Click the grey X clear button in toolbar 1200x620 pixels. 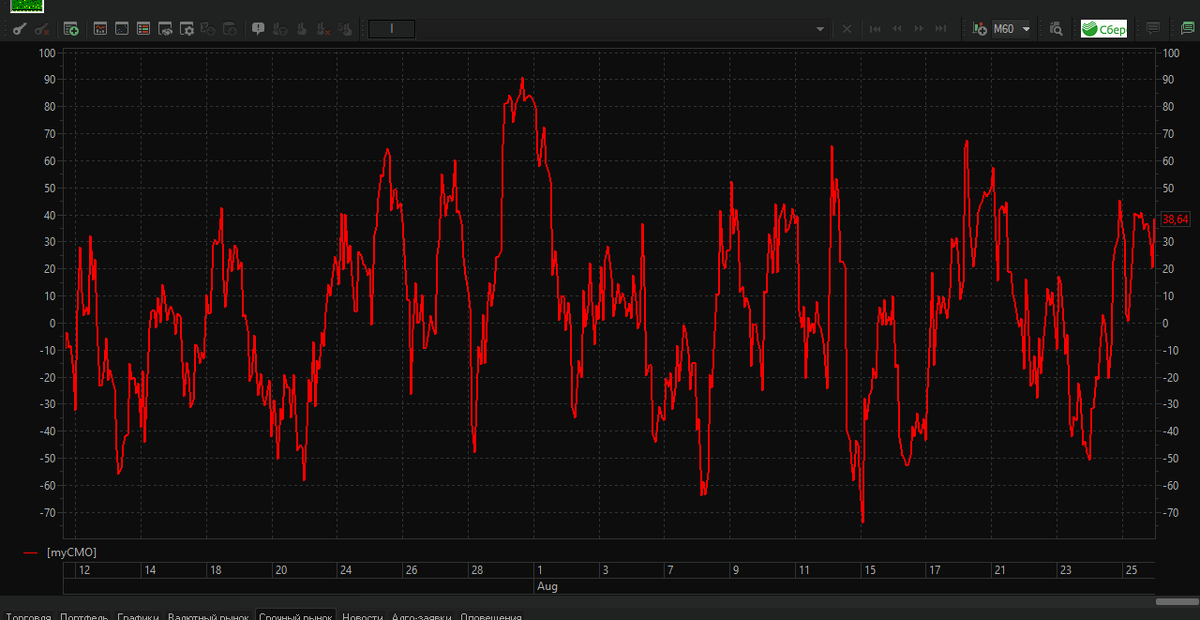pos(847,29)
